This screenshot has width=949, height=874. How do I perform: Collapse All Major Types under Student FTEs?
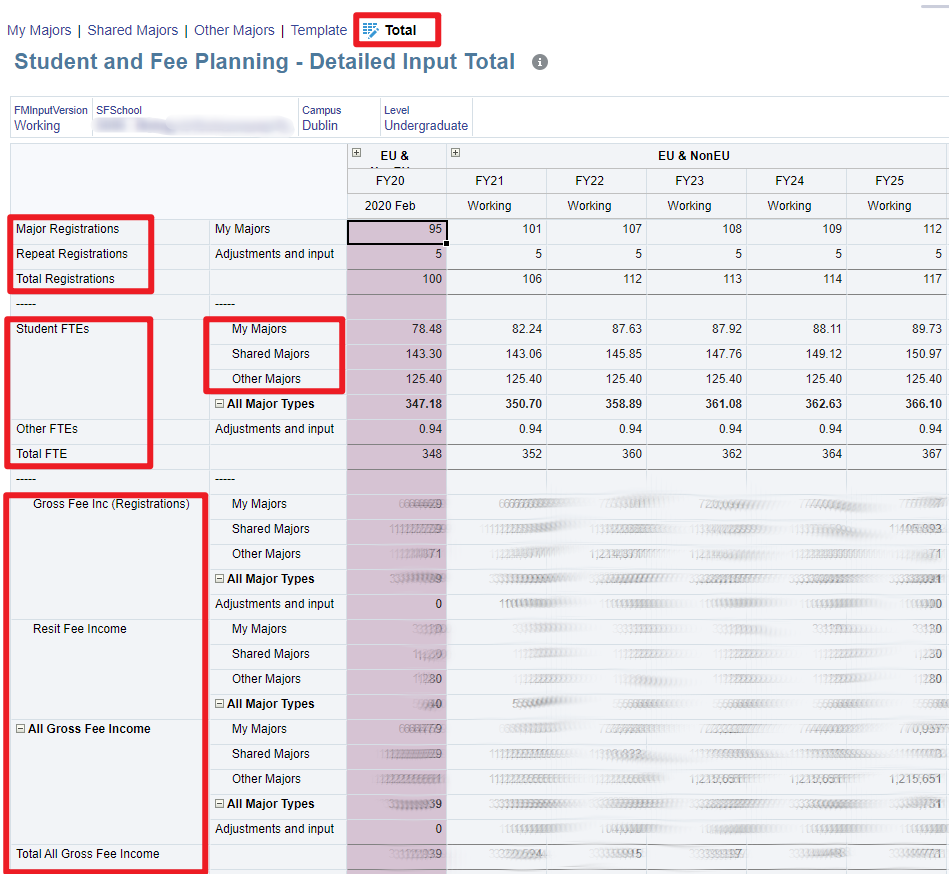pyautogui.click(x=219, y=404)
